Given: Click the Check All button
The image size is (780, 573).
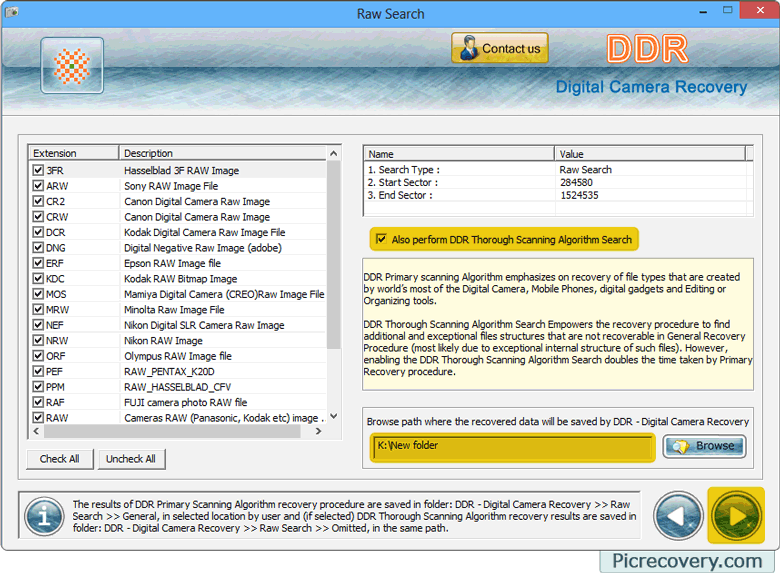Looking at the screenshot, I should 60,459.
